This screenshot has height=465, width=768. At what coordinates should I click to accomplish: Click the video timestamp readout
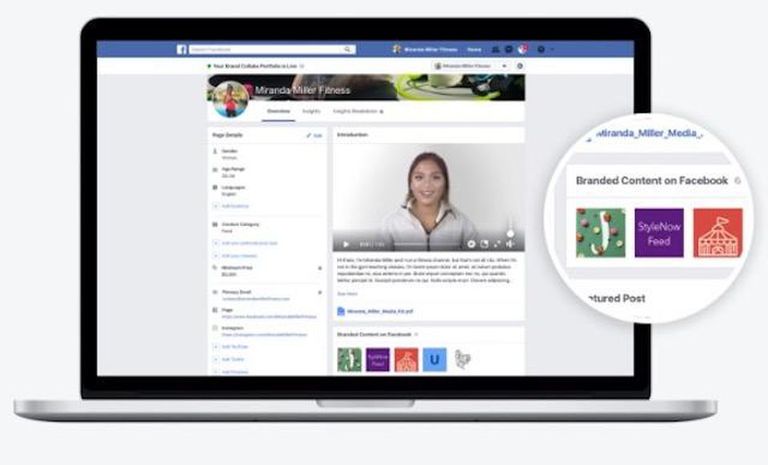coord(372,244)
